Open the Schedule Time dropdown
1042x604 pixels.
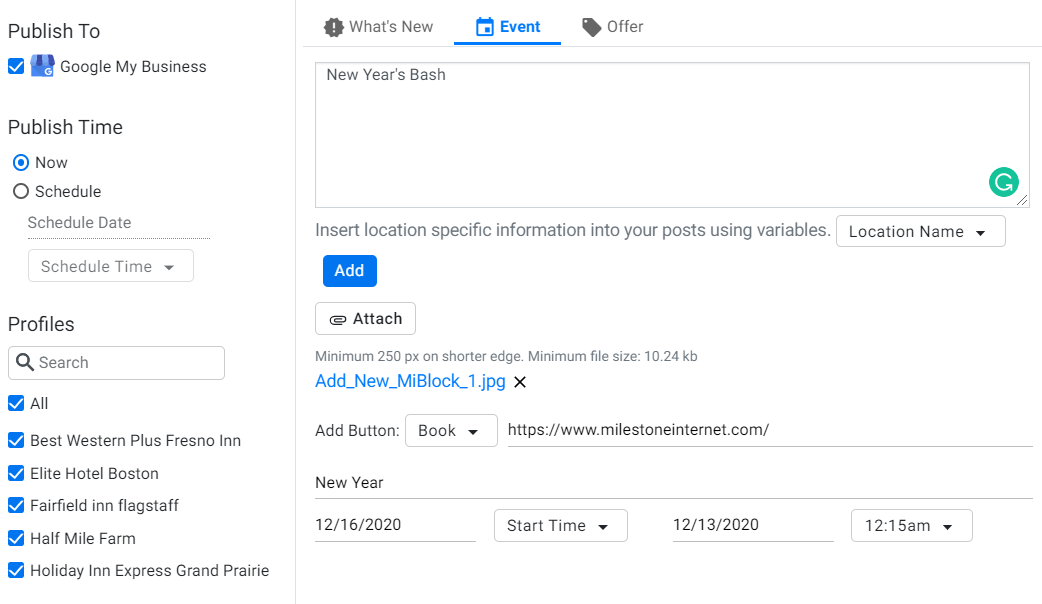pos(111,266)
